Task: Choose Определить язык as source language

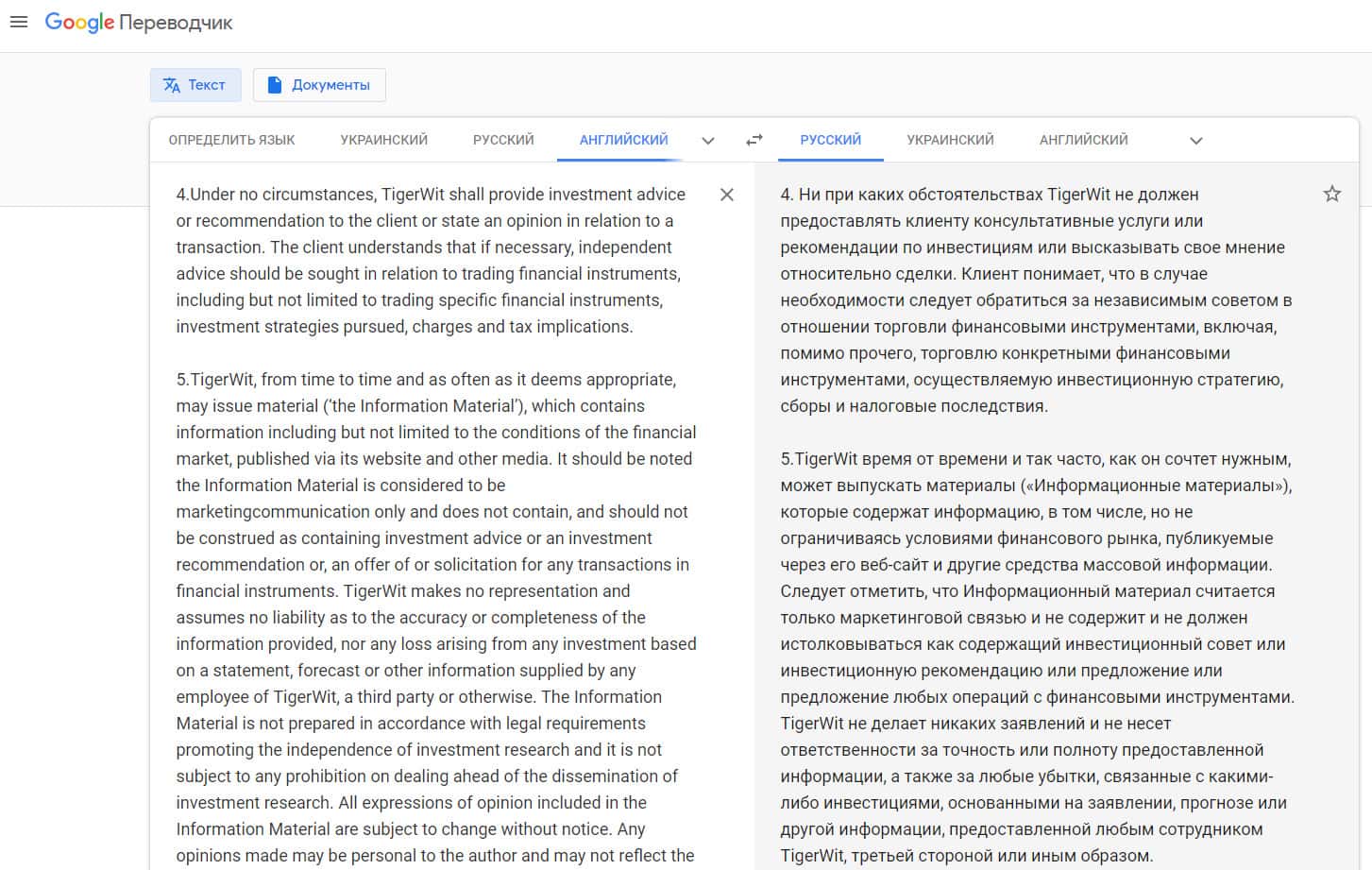Action: [x=231, y=140]
